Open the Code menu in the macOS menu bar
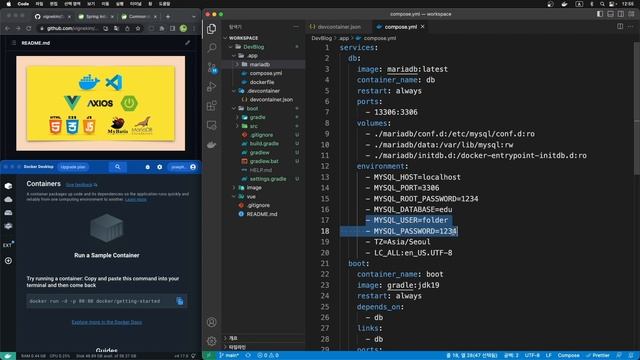Screen dimensions: 640x360 (x=23, y=4)
